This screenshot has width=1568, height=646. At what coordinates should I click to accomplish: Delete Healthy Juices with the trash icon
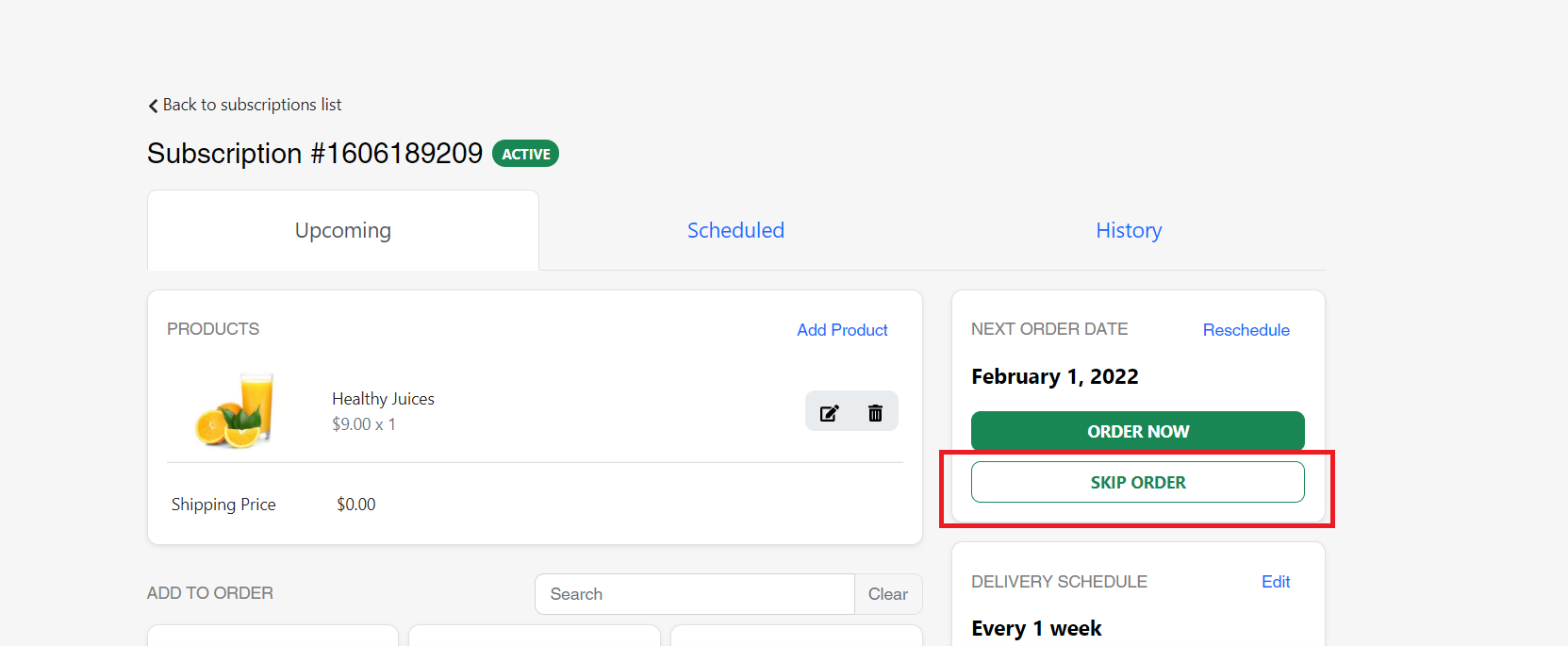pyautogui.click(x=875, y=413)
